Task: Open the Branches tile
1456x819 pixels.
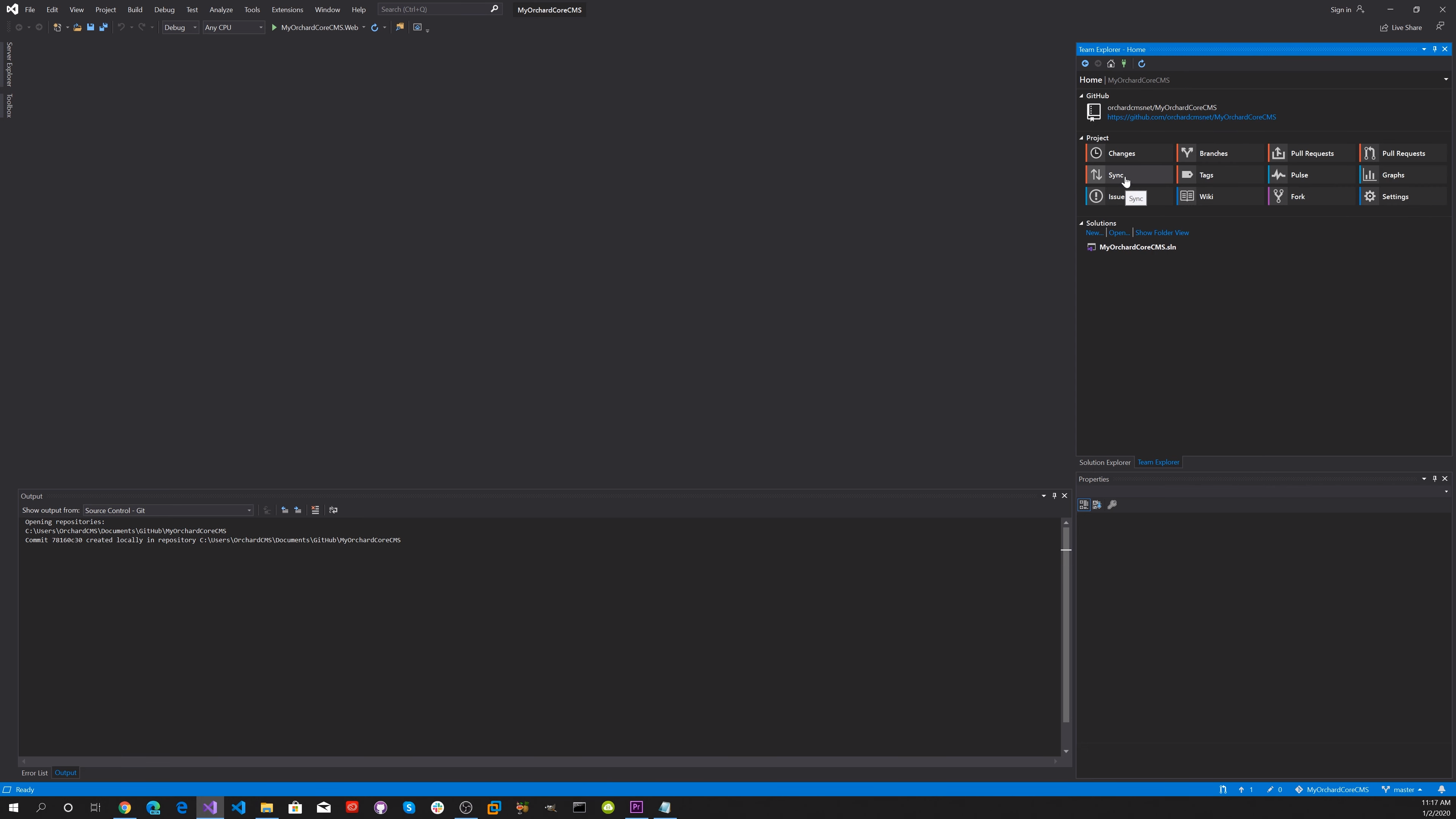Action: coord(1220,153)
